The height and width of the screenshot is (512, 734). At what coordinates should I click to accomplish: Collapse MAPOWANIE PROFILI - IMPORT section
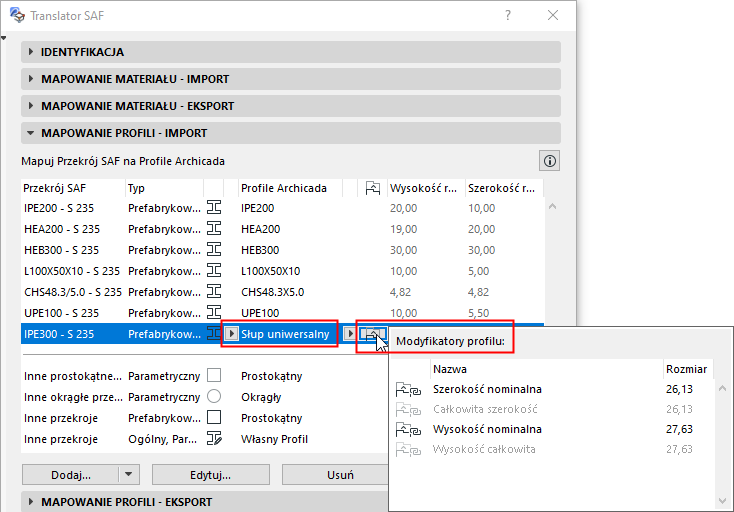(x=291, y=133)
